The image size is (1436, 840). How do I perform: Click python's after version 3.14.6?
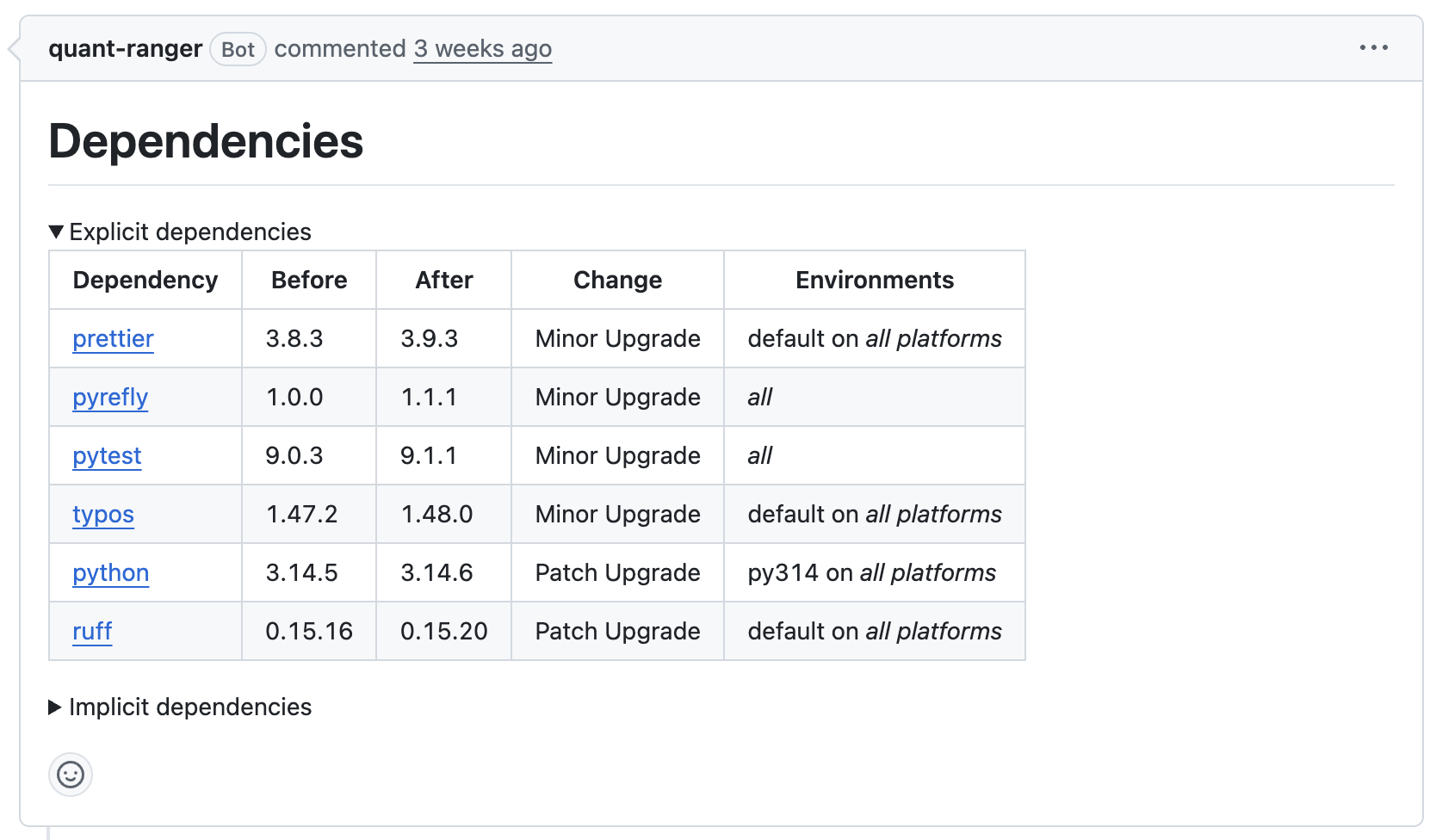pos(437,573)
